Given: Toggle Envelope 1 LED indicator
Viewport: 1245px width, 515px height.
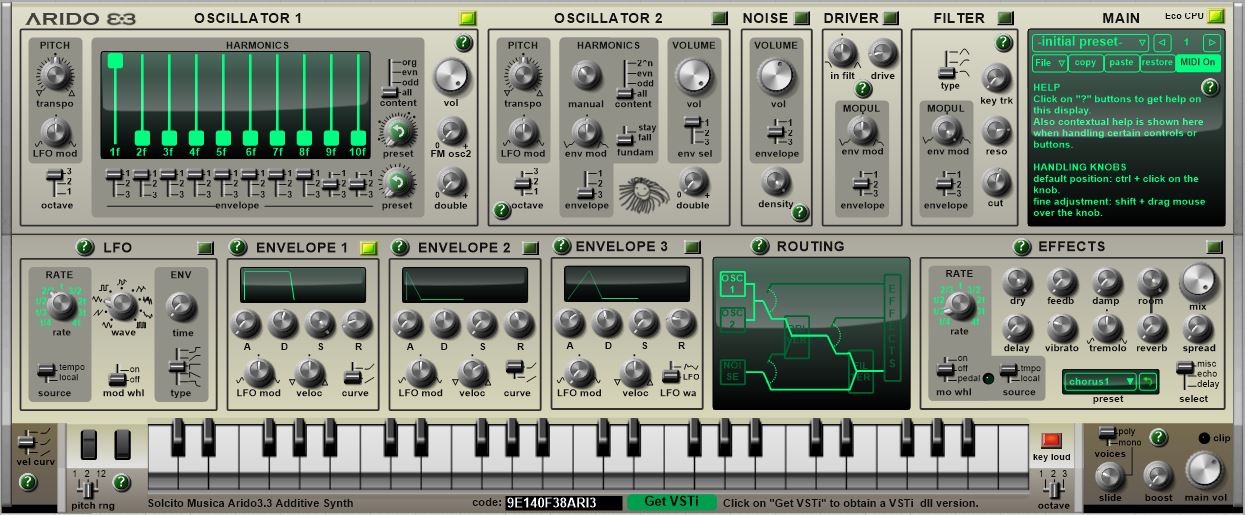Looking at the screenshot, I should 368,247.
